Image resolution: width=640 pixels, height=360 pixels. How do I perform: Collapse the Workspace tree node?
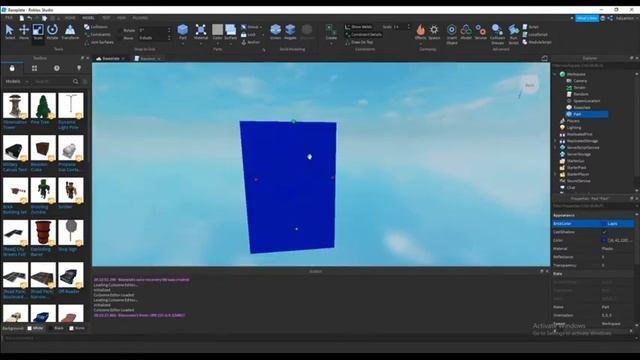(x=555, y=74)
